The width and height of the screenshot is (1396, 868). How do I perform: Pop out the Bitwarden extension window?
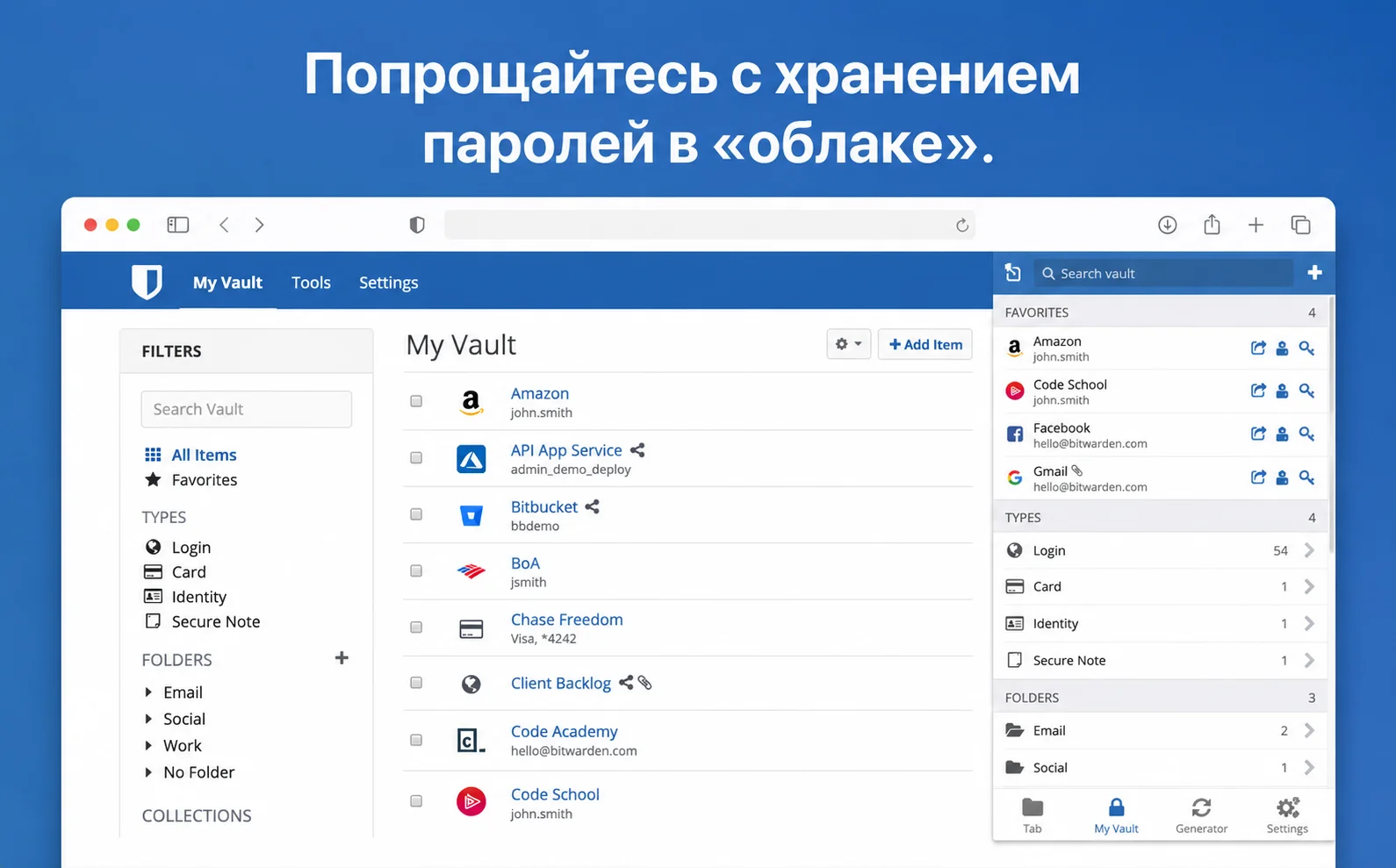[x=1012, y=273]
